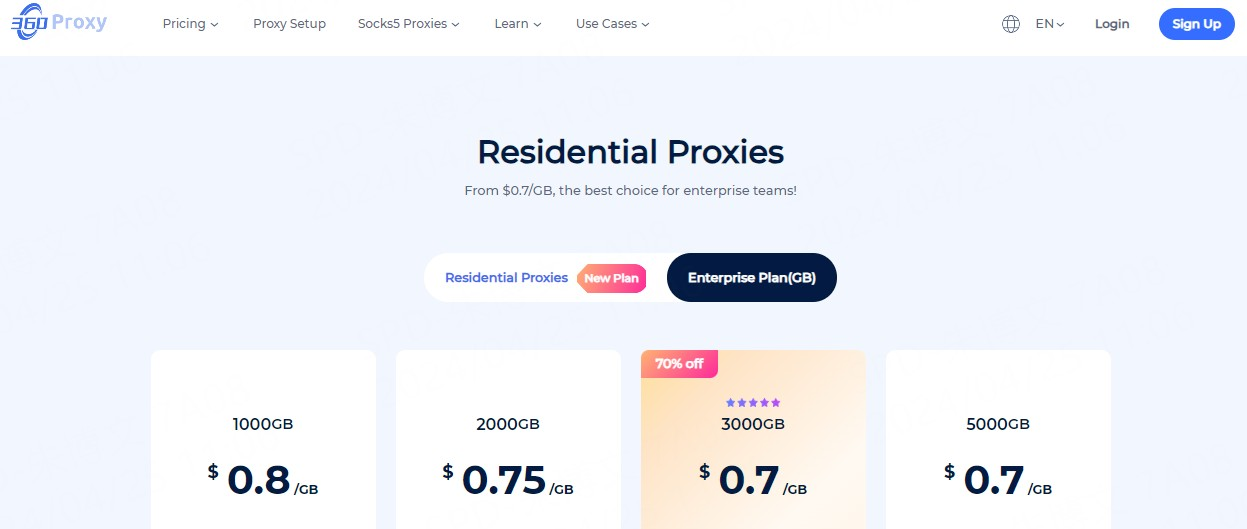The height and width of the screenshot is (529, 1247).
Task: Click the 70% off badge
Action: (679, 364)
